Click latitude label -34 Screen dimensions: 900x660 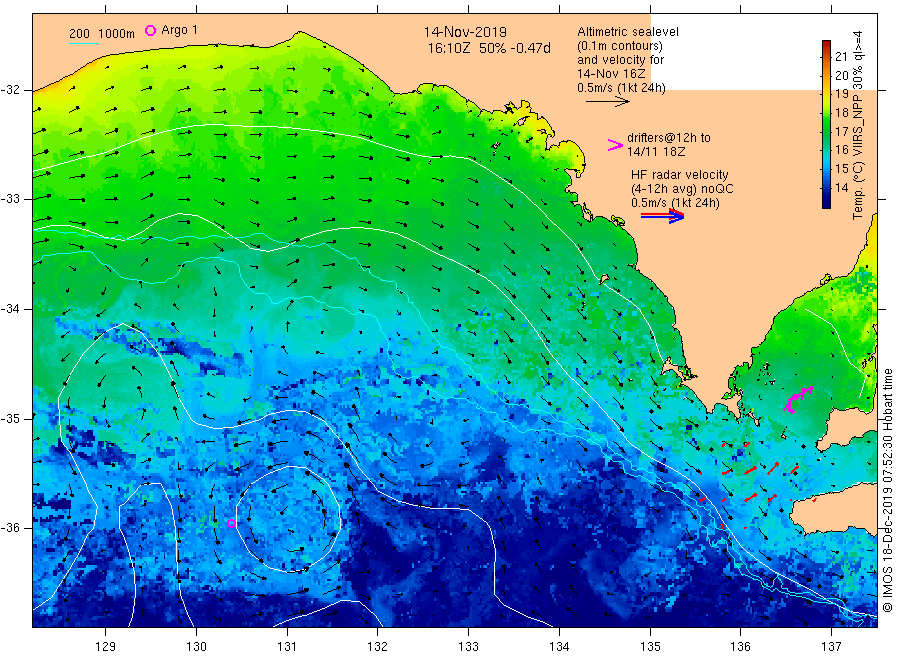(10, 309)
